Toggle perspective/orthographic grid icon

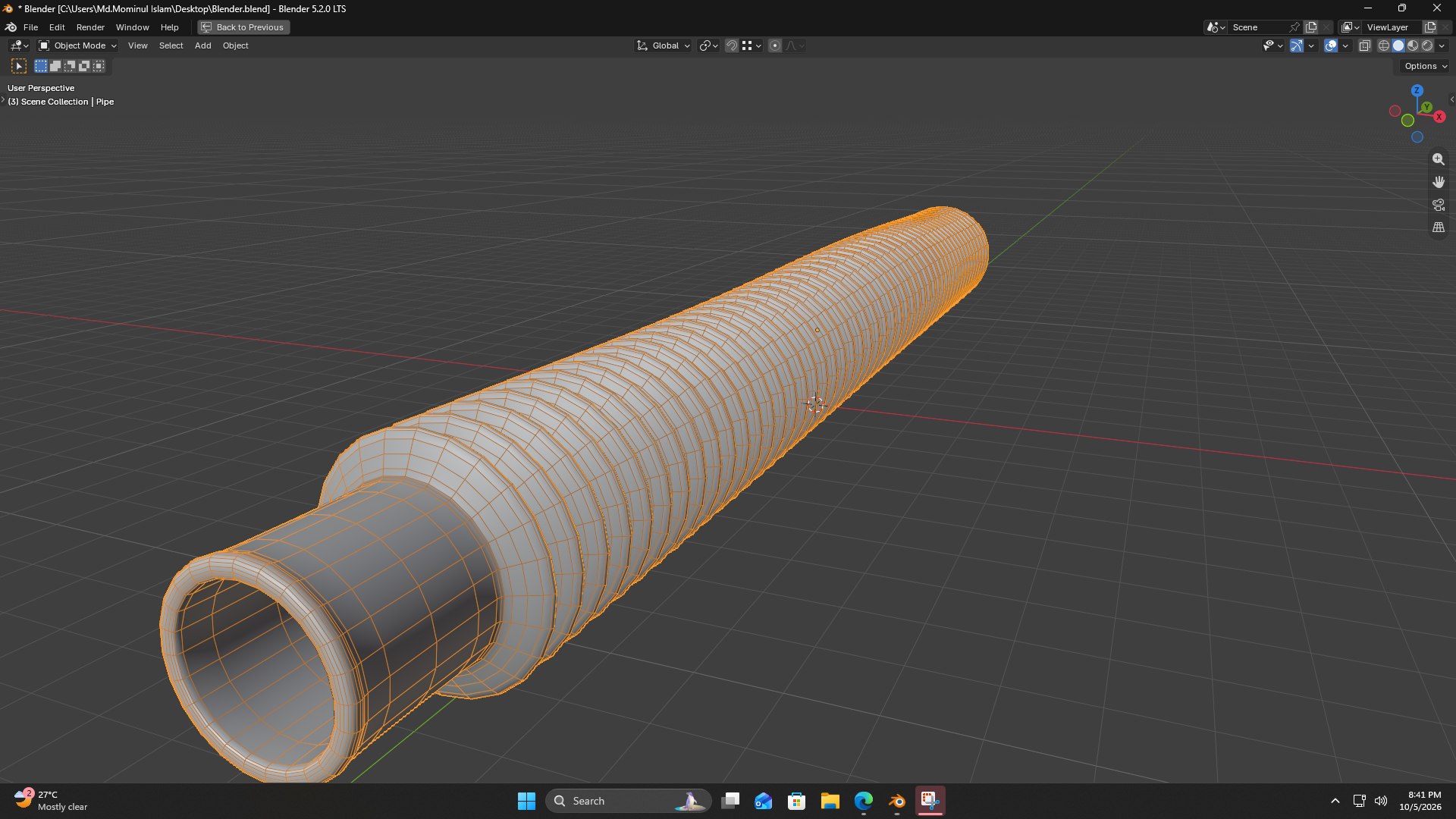[x=1438, y=227]
